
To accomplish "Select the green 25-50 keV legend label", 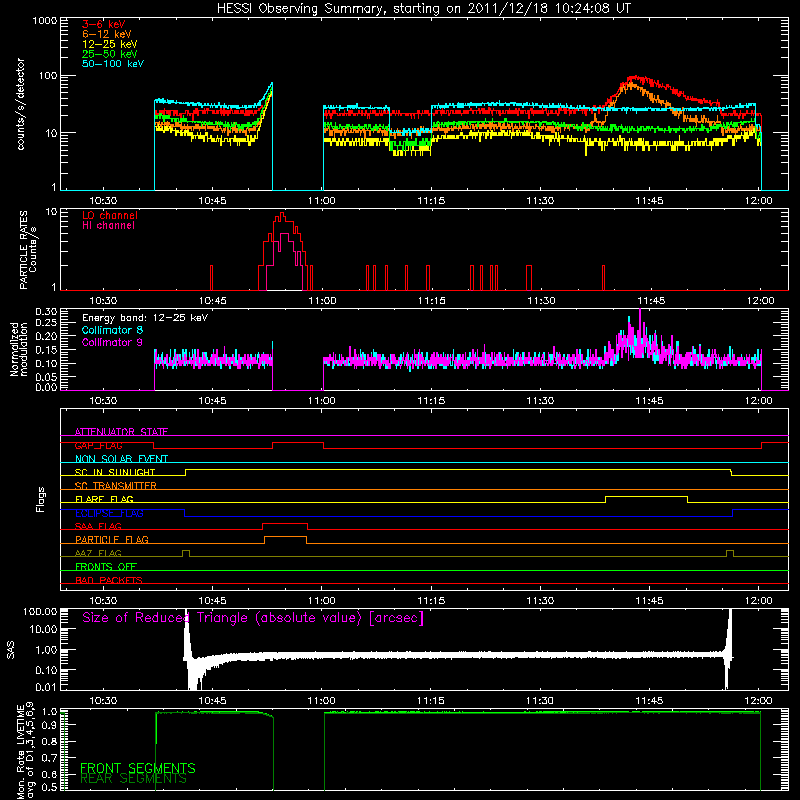I will click(x=110, y=54).
